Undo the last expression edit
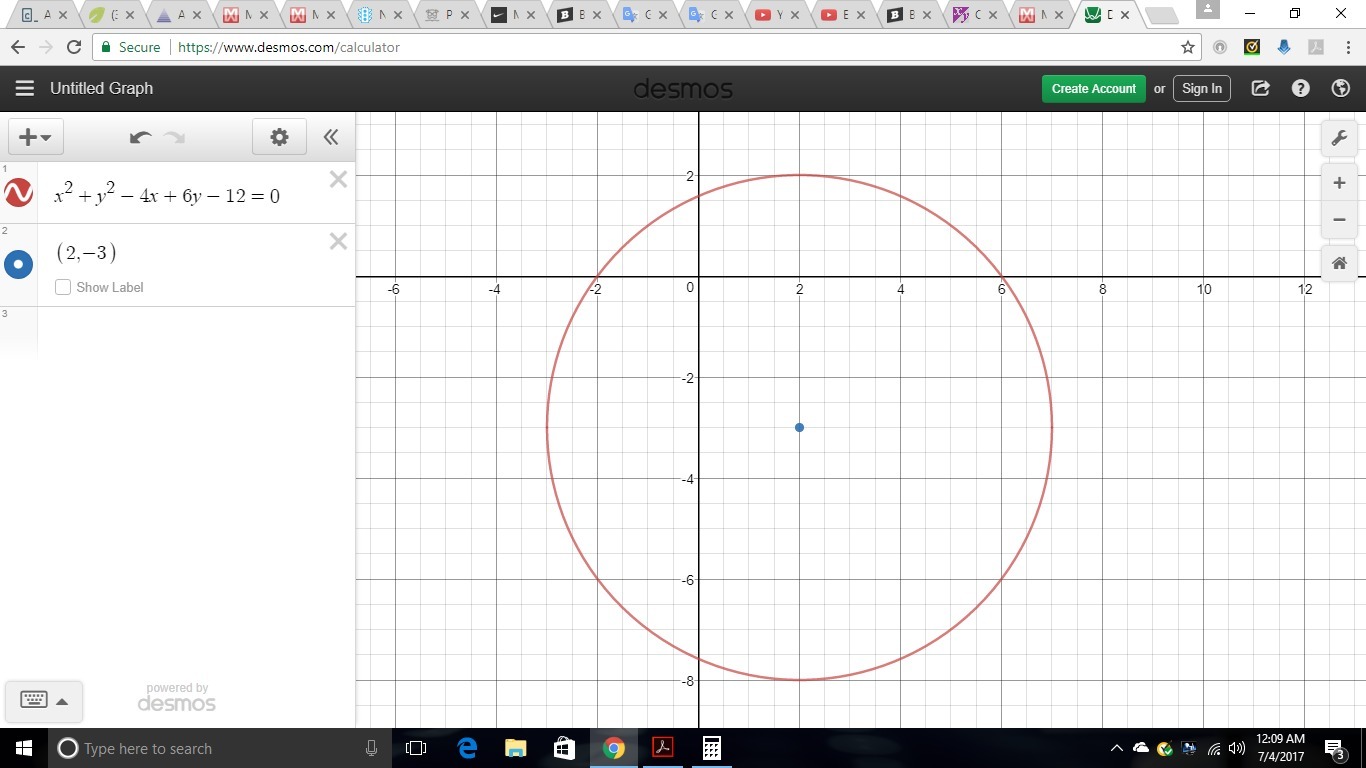This screenshot has width=1366, height=768. (141, 137)
